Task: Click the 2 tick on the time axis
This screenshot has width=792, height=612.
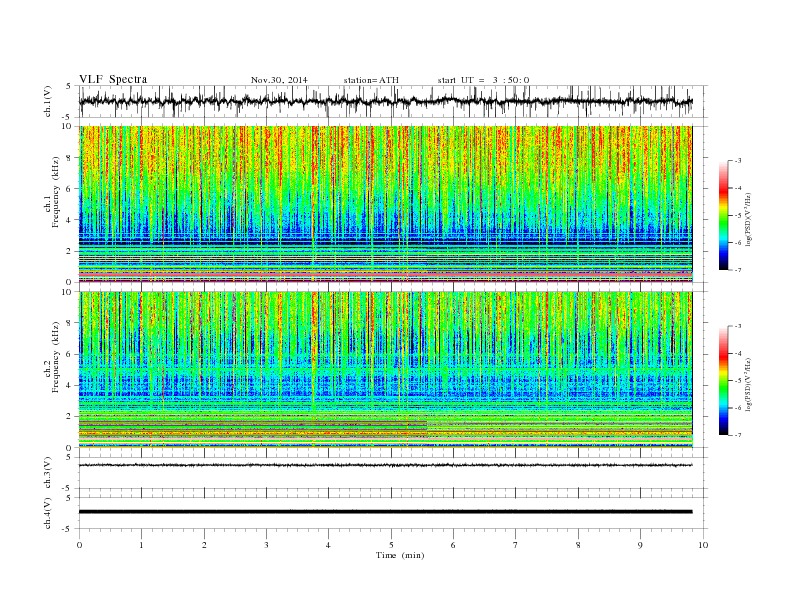Action: point(204,545)
